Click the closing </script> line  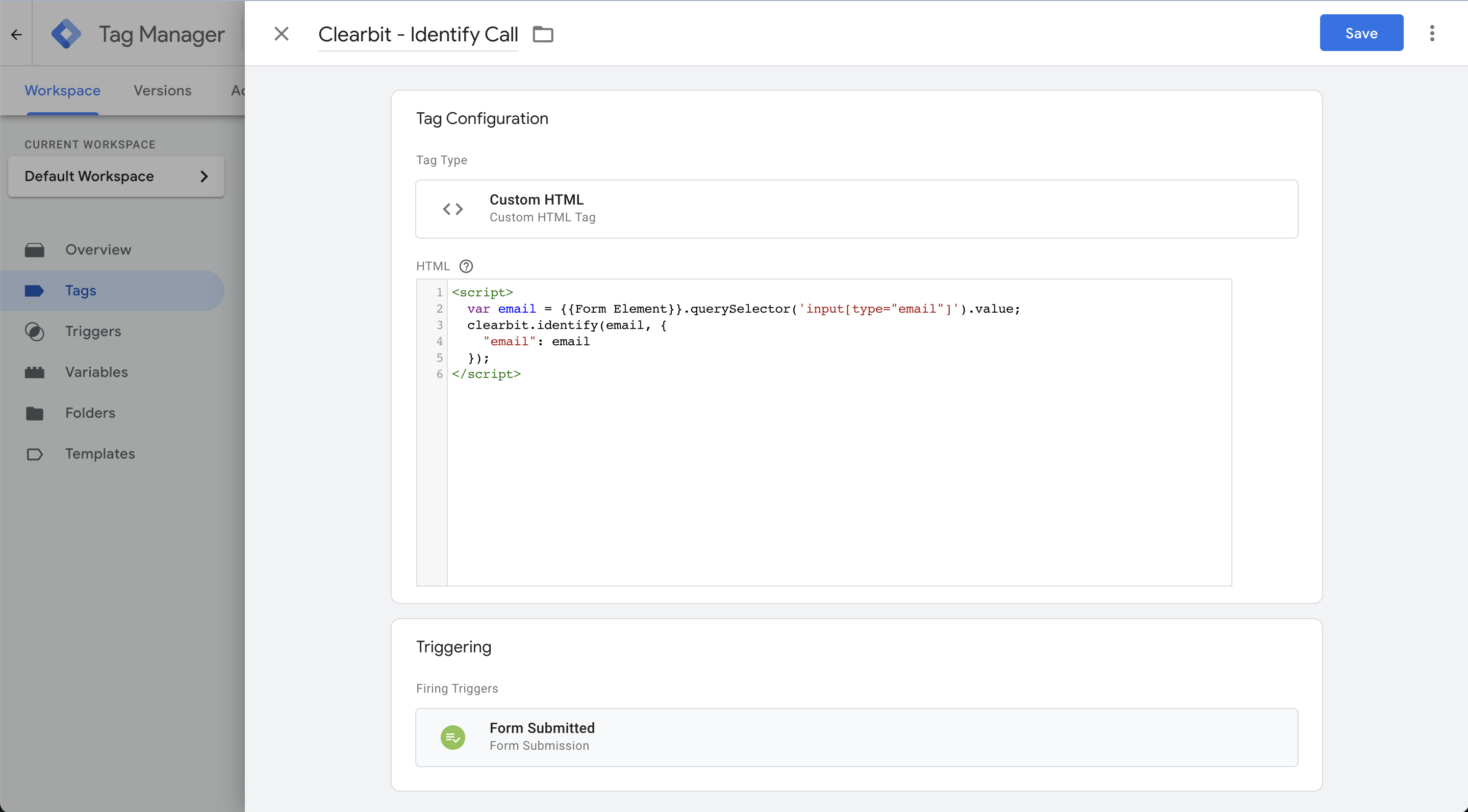[486, 374]
